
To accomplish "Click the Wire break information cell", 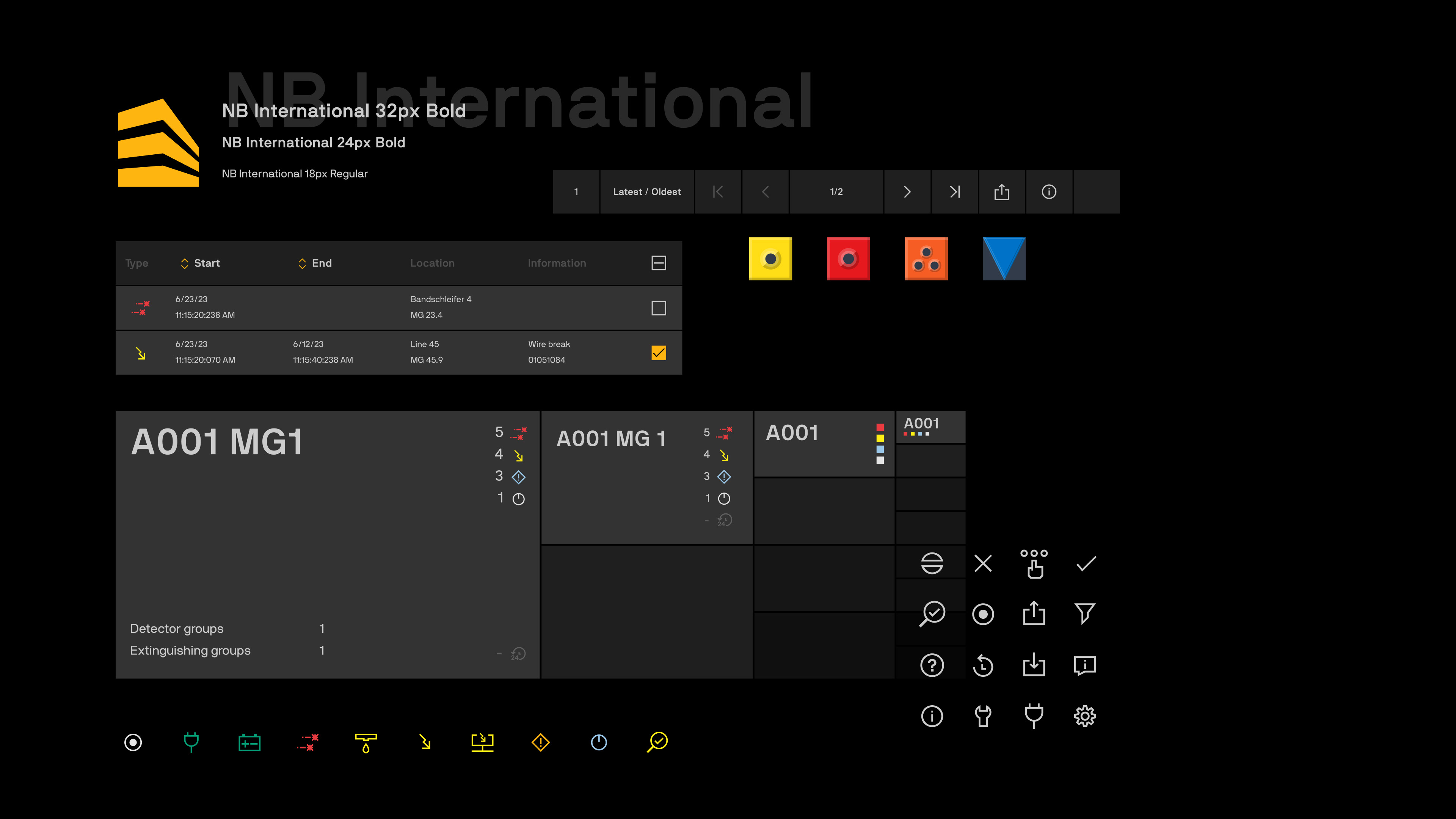I will point(549,351).
